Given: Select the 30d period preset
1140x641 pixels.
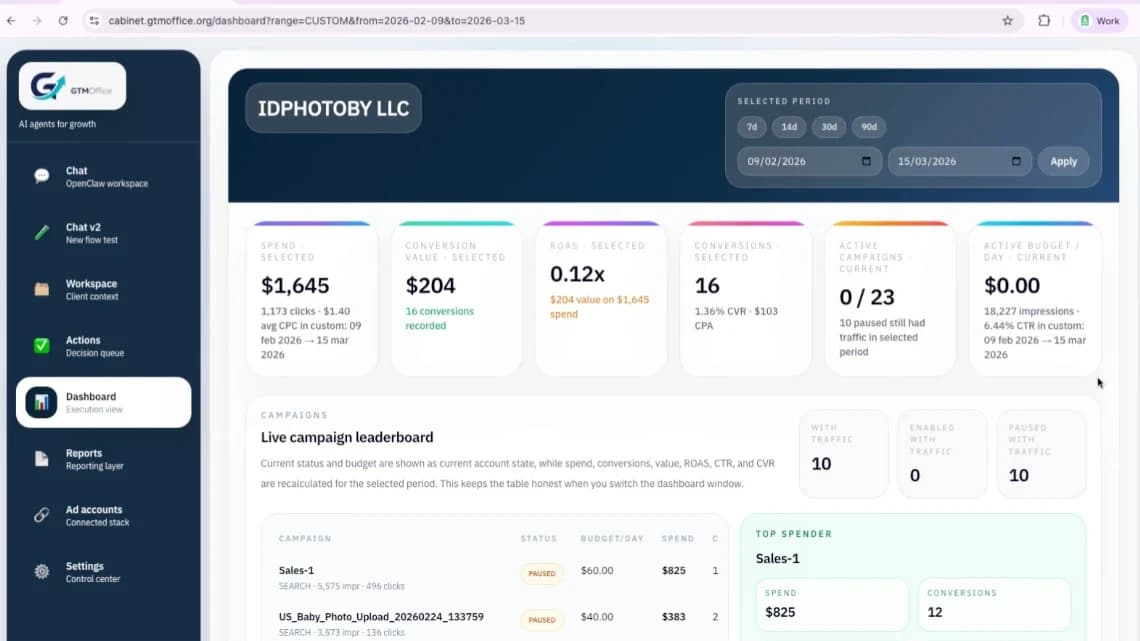Looking at the screenshot, I should point(829,126).
